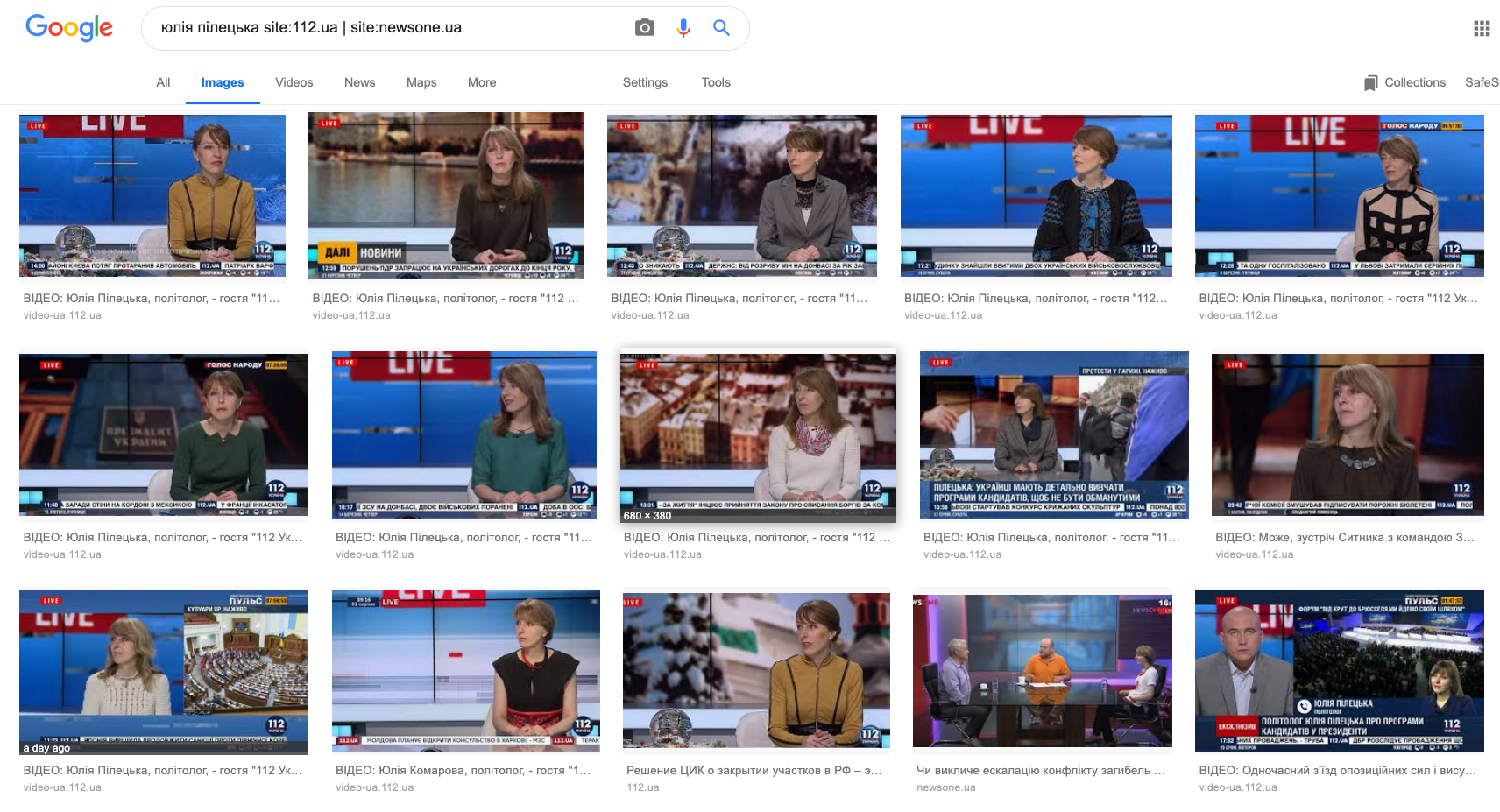This screenshot has width=1500, height=812.
Task: Start voice search with microphone icon
Action: click(683, 28)
